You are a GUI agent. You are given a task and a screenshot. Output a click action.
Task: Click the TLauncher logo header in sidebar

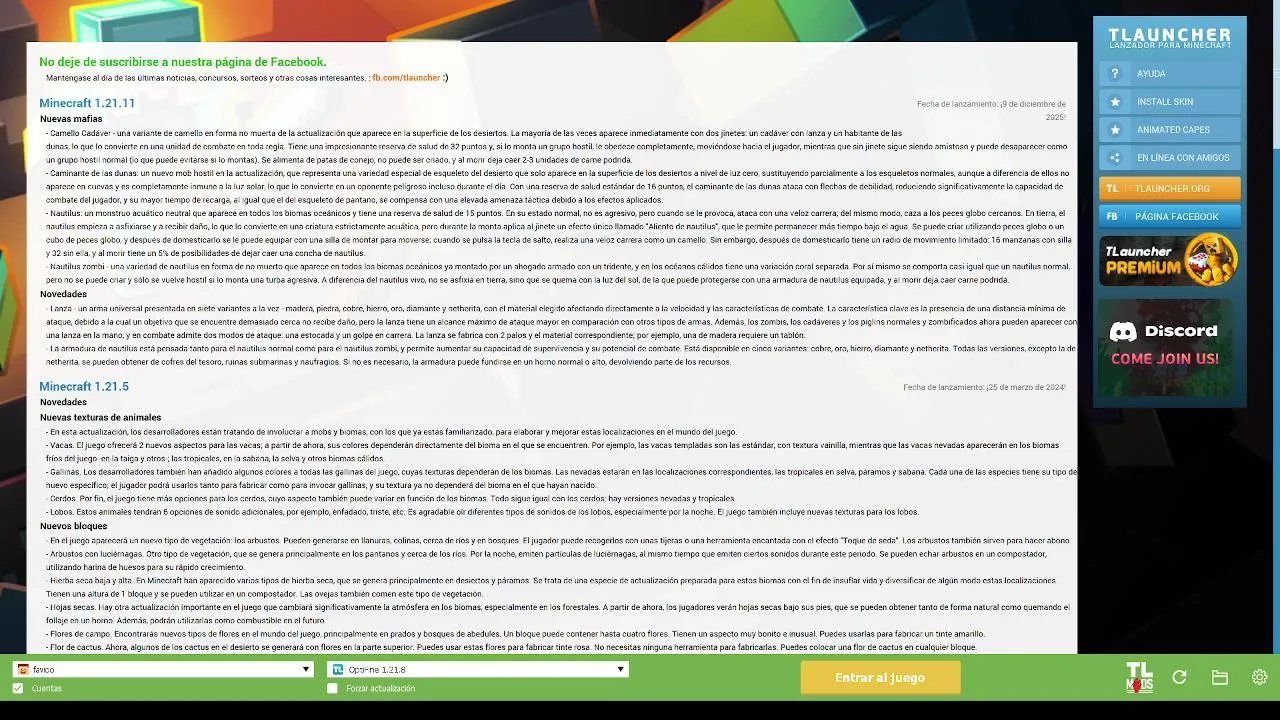[x=1169, y=38]
